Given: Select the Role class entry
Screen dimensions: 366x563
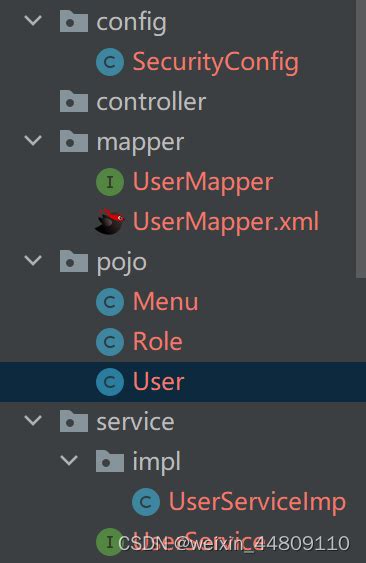Looking at the screenshot, I should (x=158, y=341).
